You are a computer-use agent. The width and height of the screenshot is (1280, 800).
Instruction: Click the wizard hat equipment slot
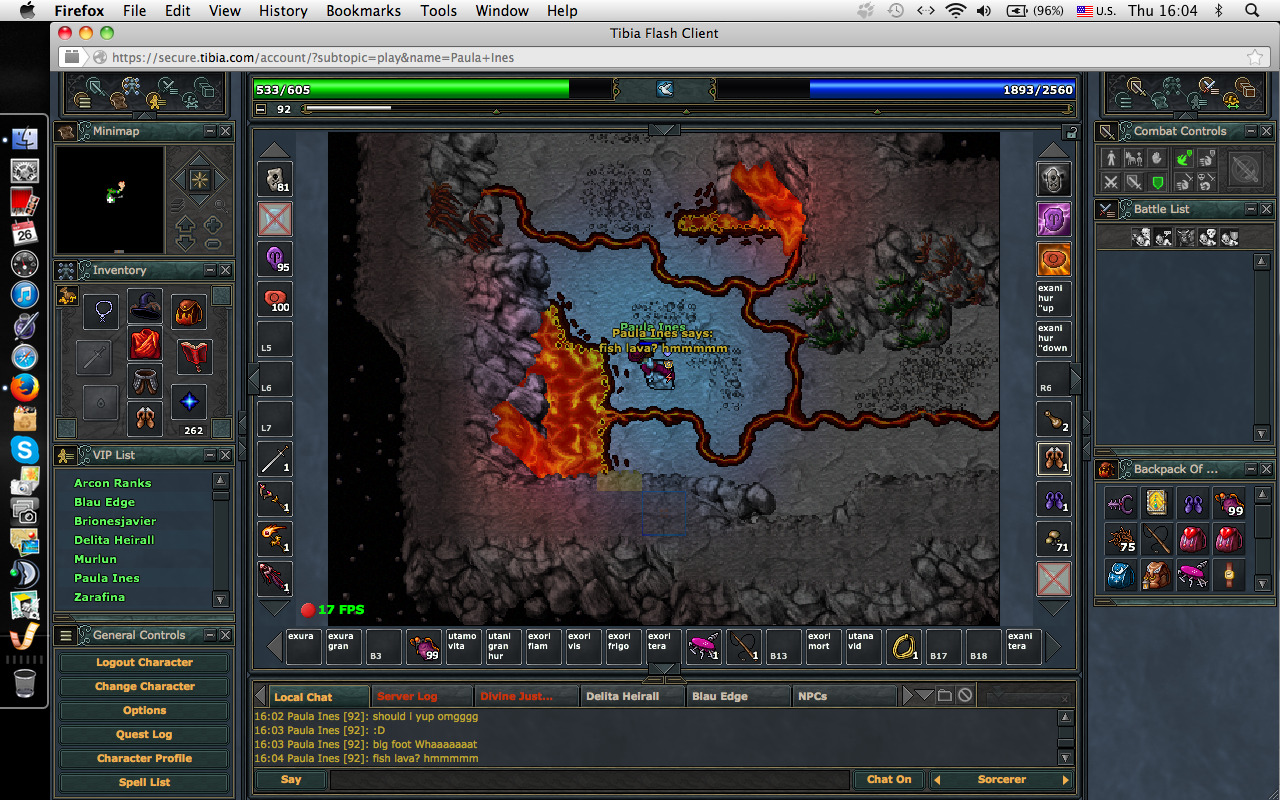pos(145,304)
